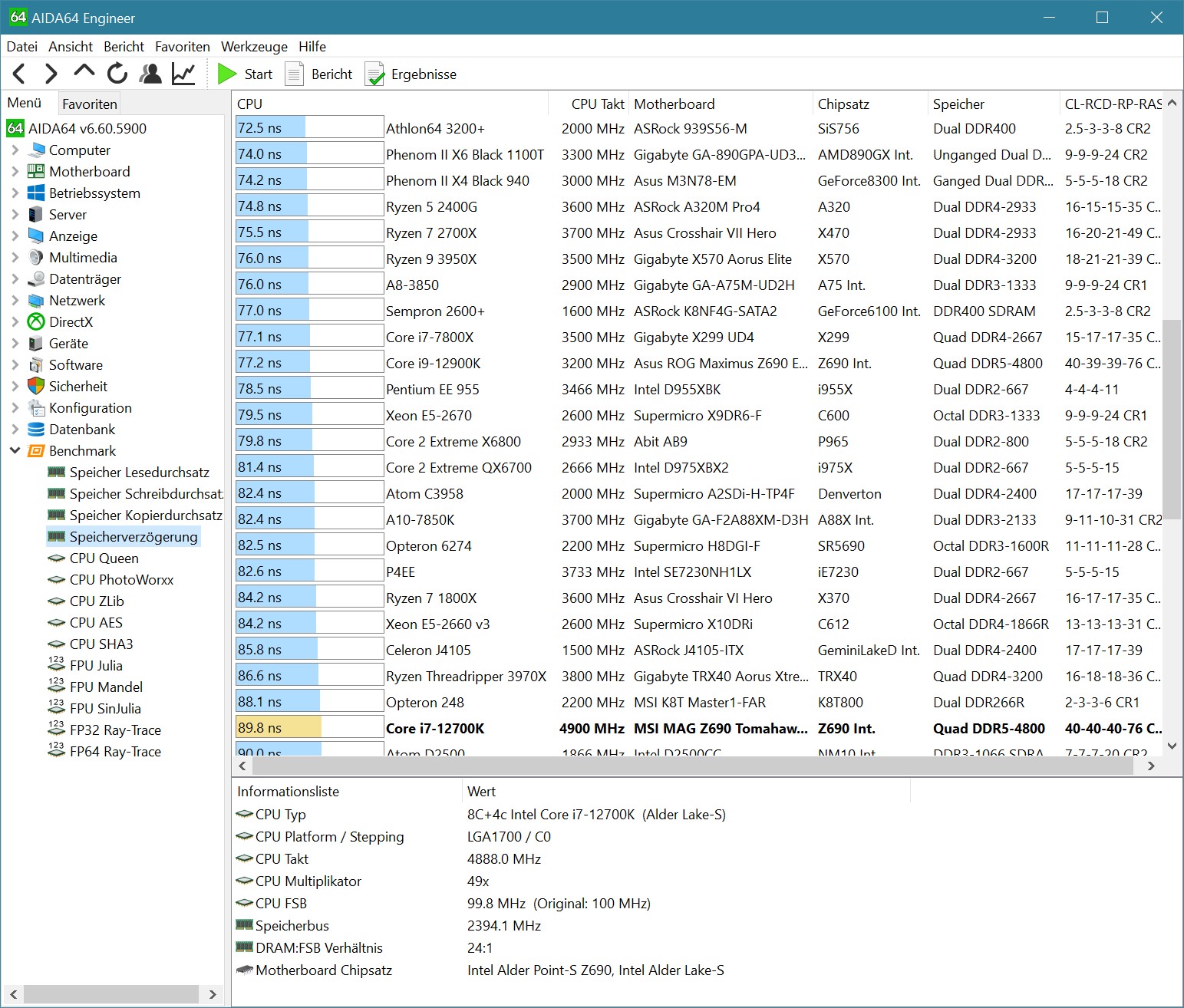Screen dimensions: 1184x1008
Task: Expand the Anzeige tree node
Action: (15, 236)
